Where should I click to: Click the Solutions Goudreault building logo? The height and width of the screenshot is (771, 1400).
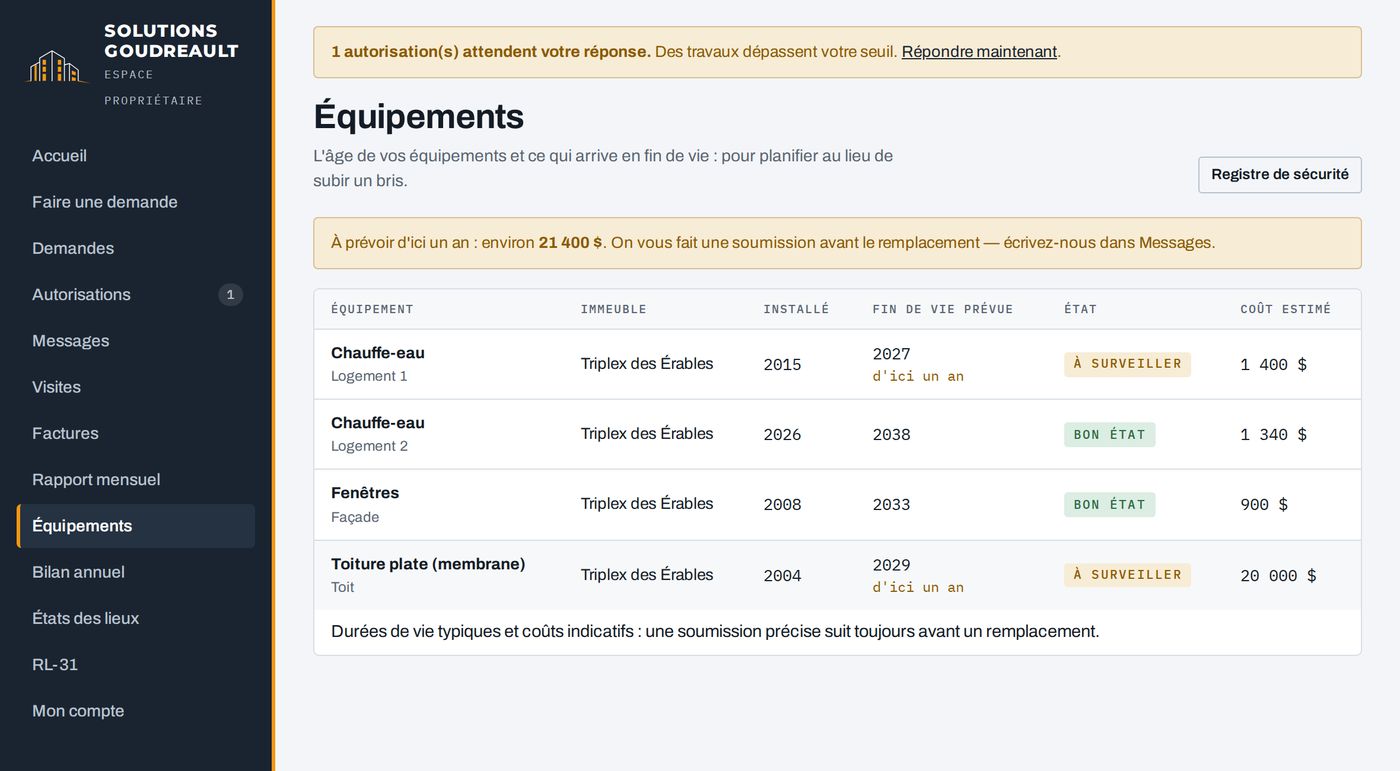(x=57, y=66)
